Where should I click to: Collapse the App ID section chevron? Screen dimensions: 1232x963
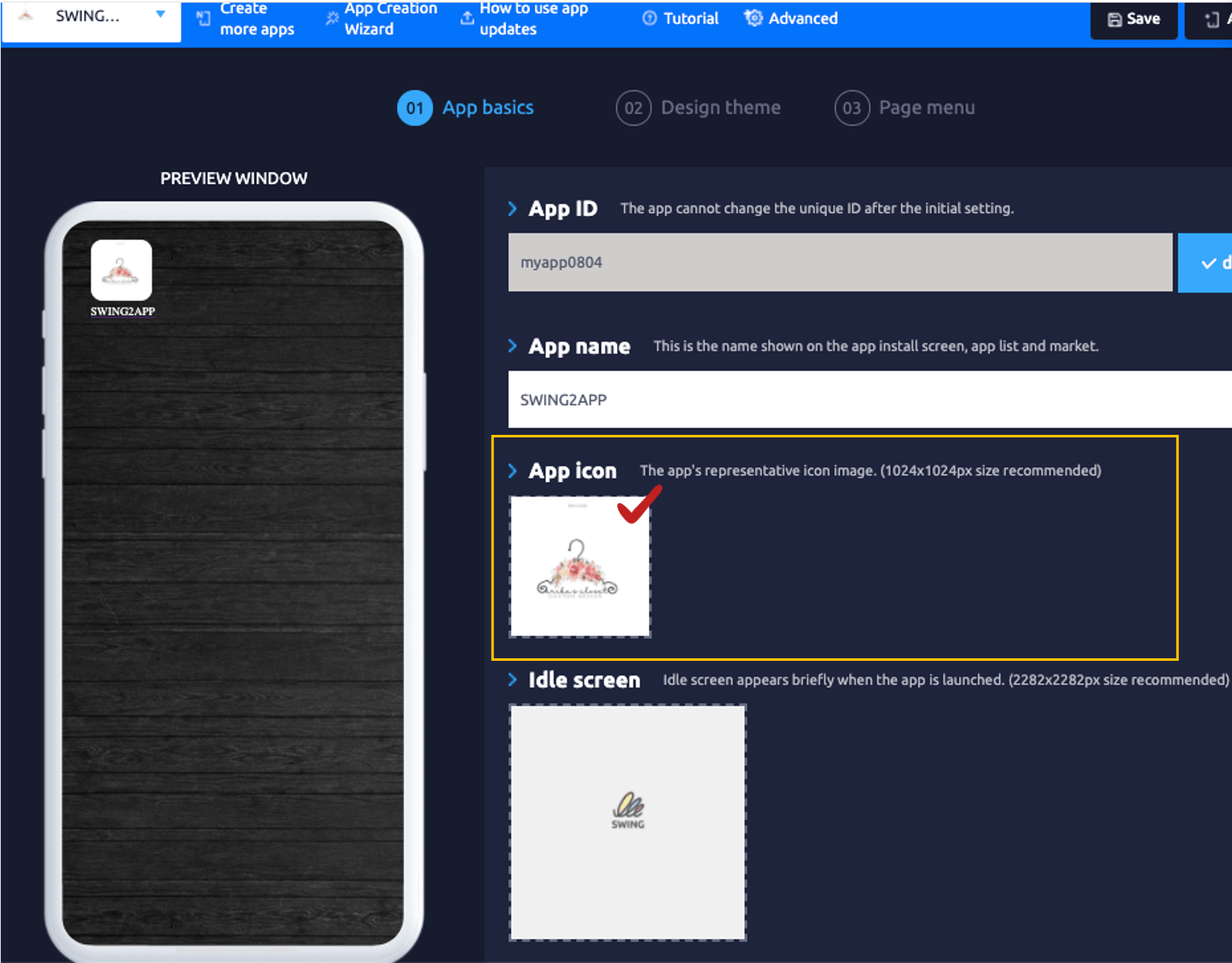[x=512, y=209]
